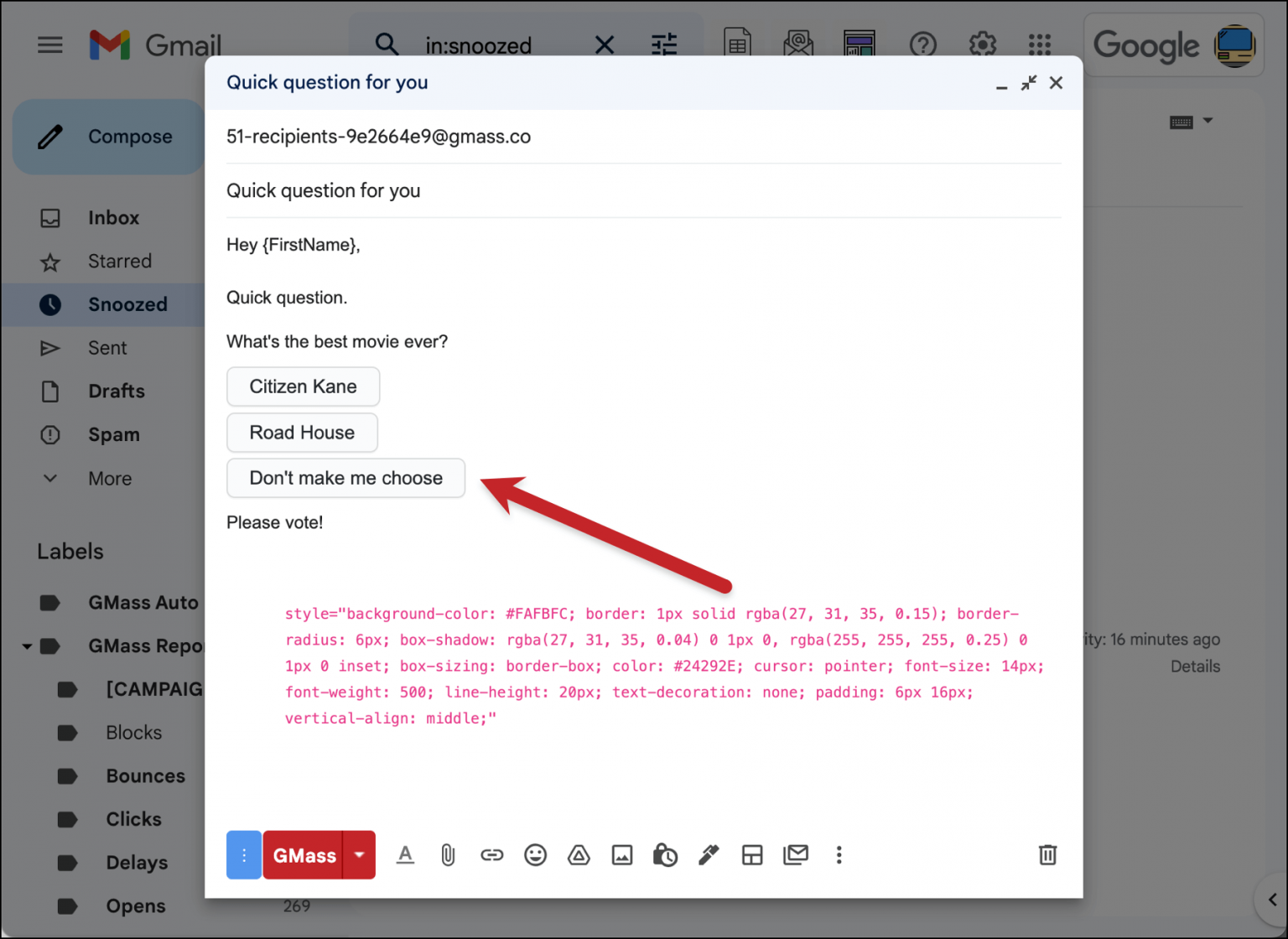
Task: Open formatting options in the compose toolbar
Action: click(406, 854)
